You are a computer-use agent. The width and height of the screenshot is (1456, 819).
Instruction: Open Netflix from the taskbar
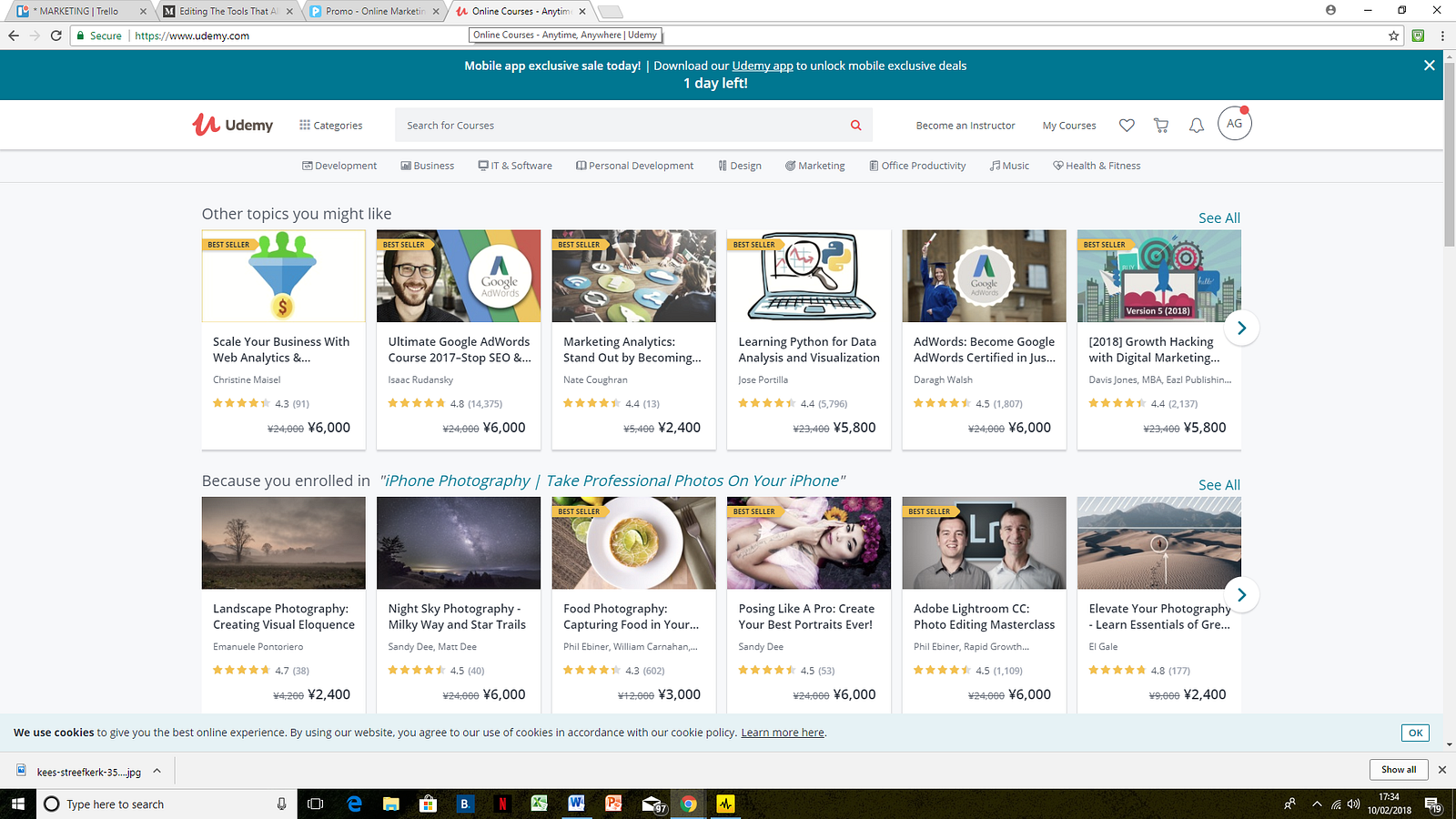point(501,804)
